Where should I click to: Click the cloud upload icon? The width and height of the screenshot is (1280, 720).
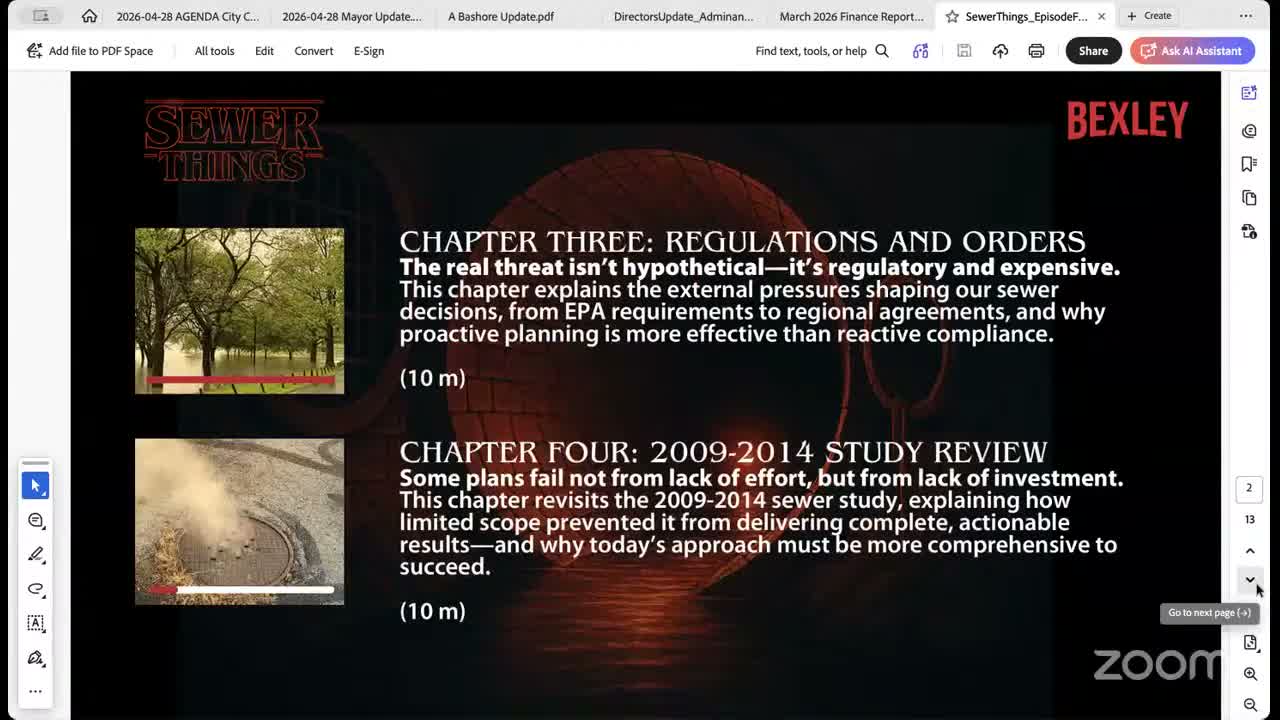coord(1000,51)
